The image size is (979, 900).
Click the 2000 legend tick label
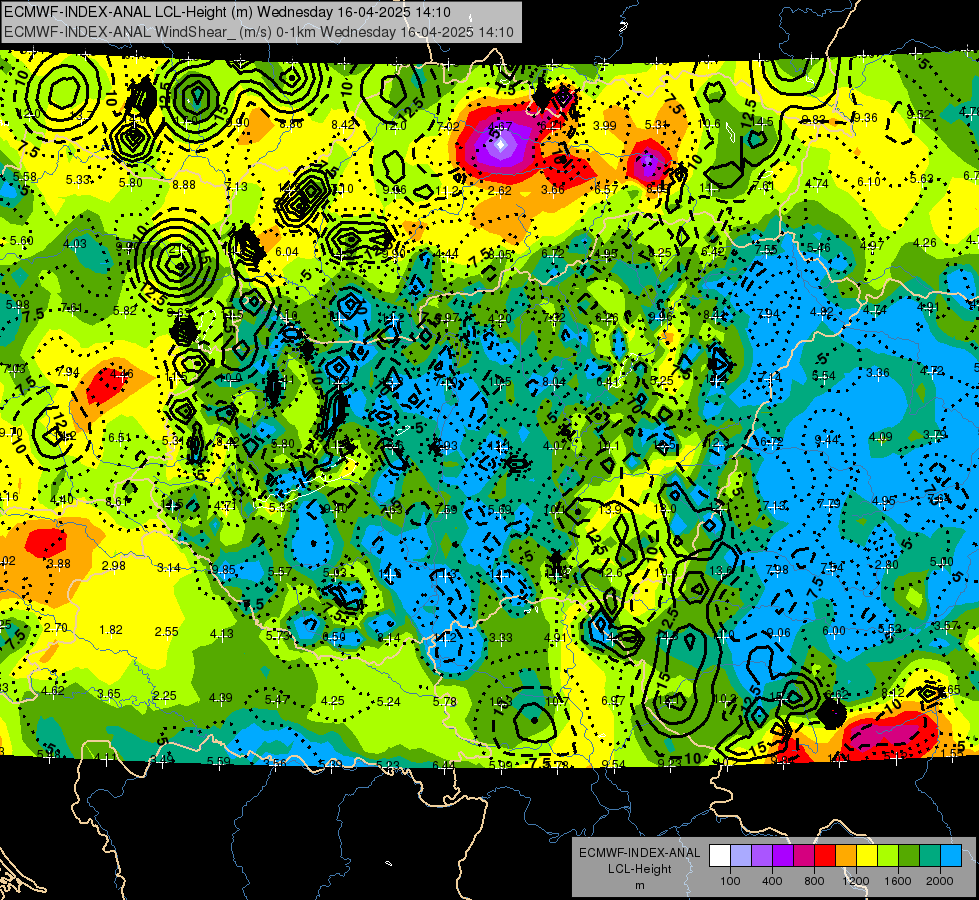[940, 881]
